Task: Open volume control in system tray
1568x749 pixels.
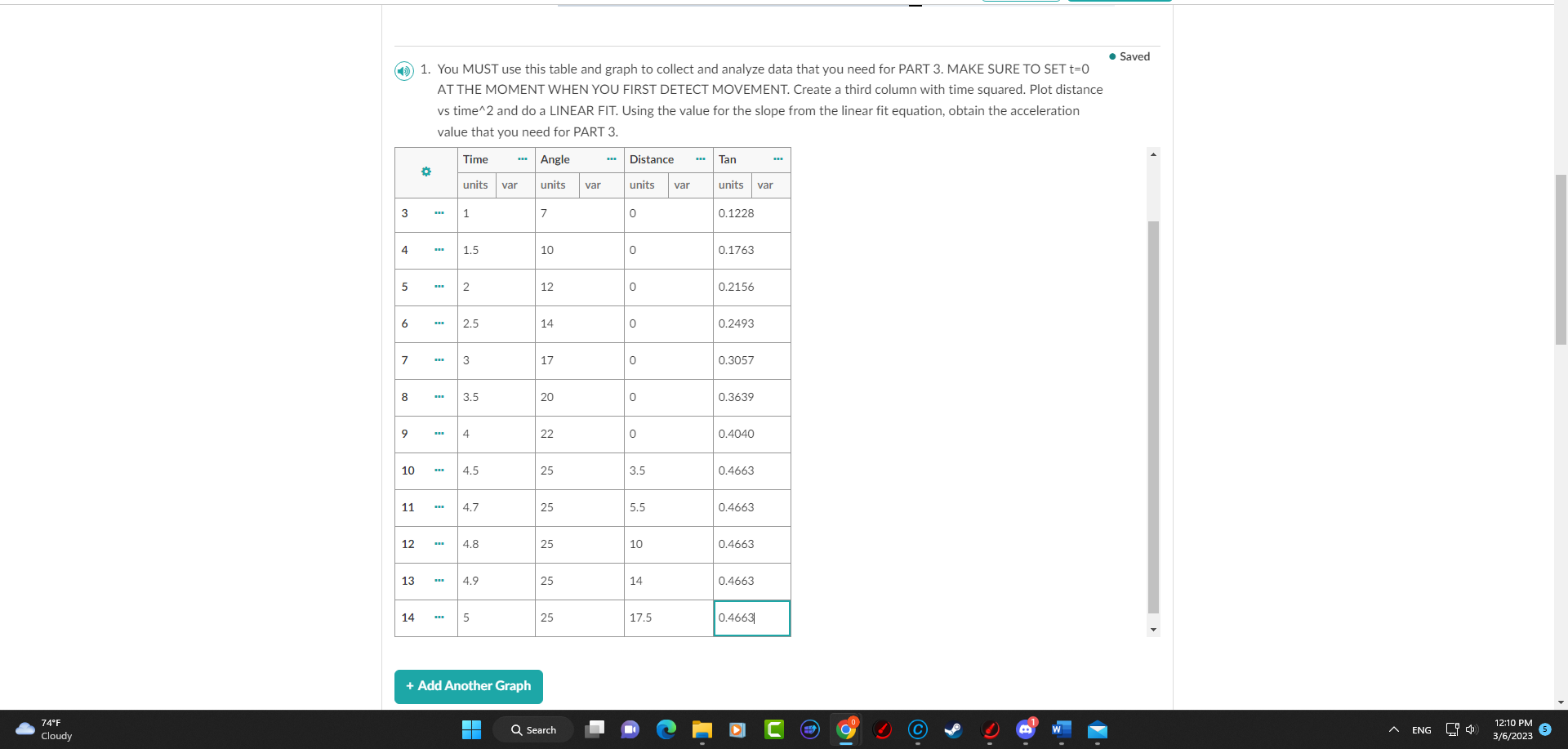Action: click(x=1472, y=729)
